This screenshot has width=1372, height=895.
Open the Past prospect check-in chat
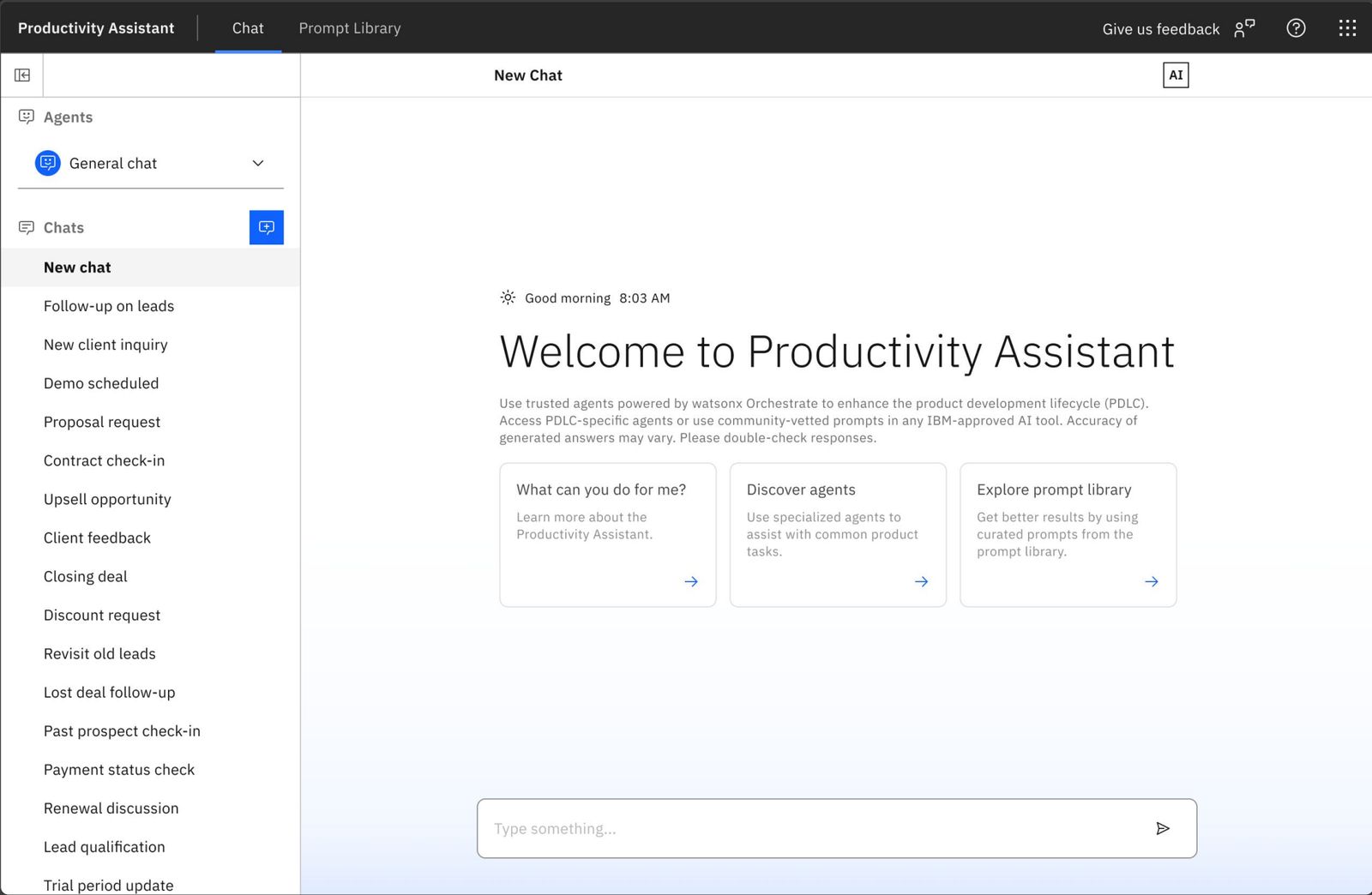point(150,730)
